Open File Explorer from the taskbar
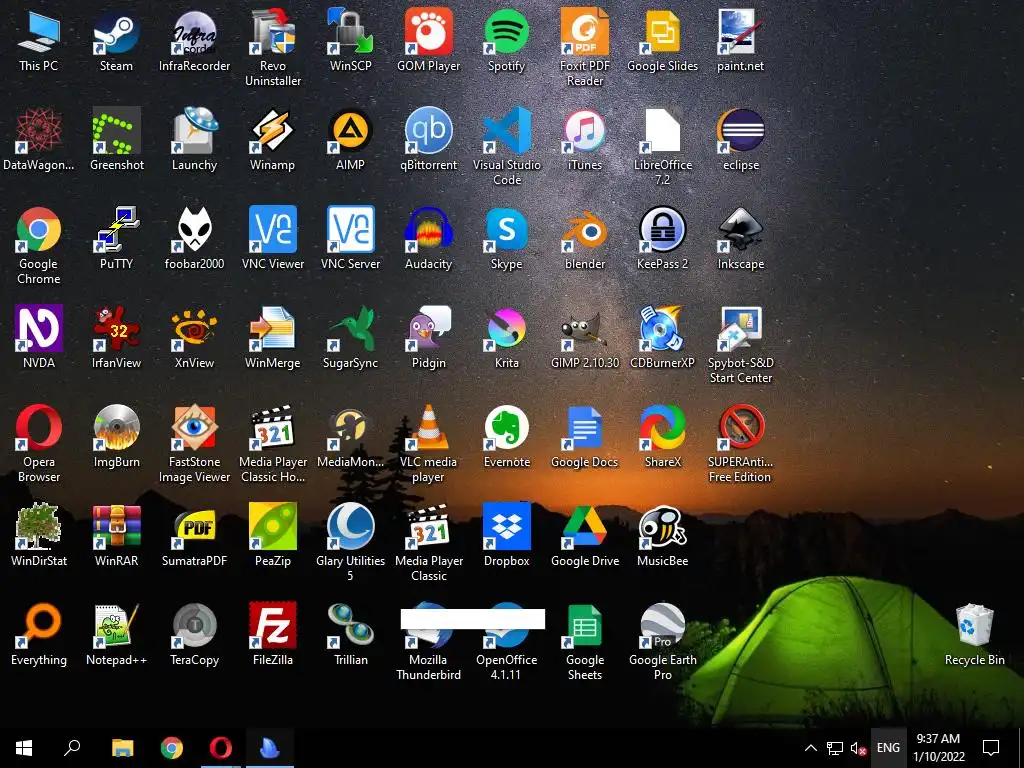The height and width of the screenshot is (768, 1024). [122, 747]
